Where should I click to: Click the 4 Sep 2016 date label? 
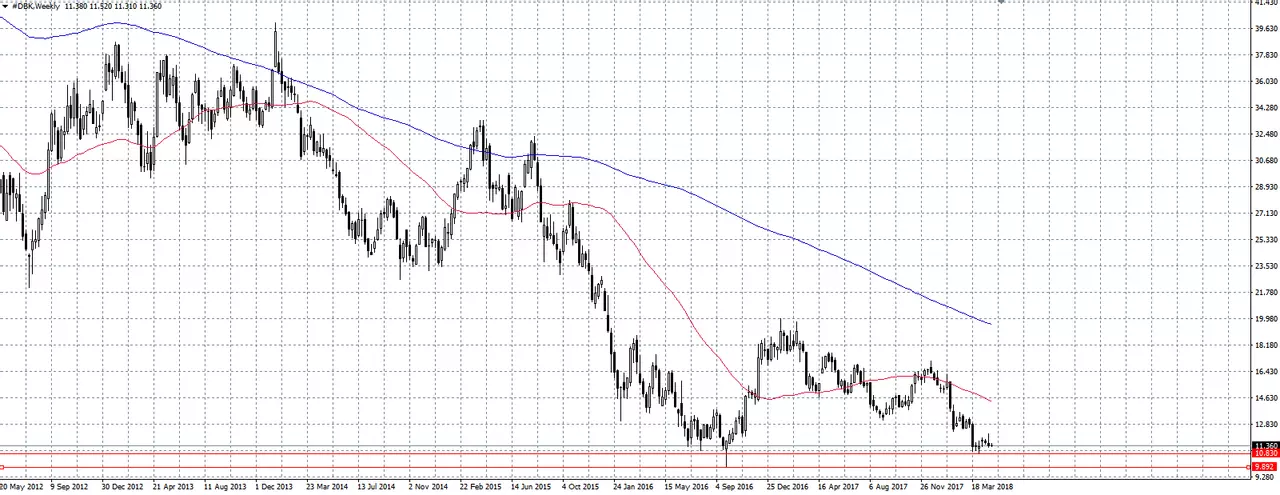click(735, 488)
